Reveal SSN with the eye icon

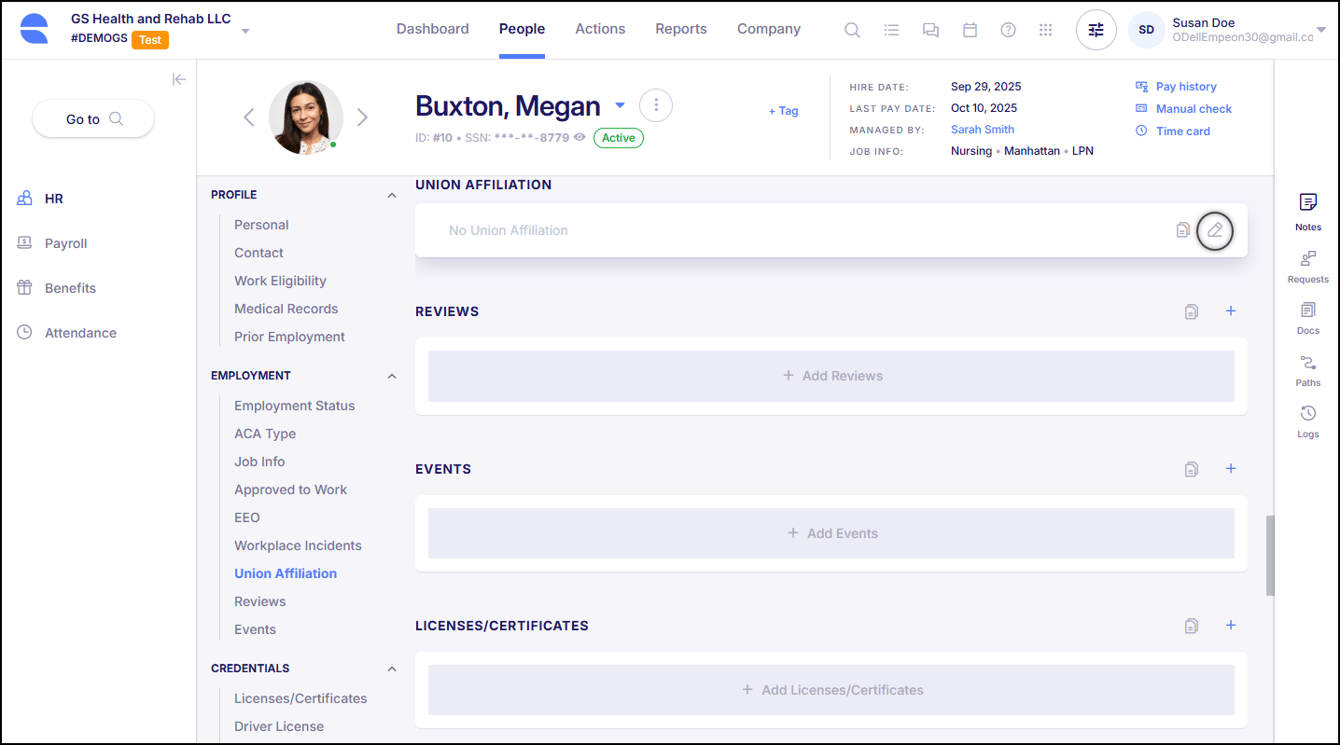(580, 138)
